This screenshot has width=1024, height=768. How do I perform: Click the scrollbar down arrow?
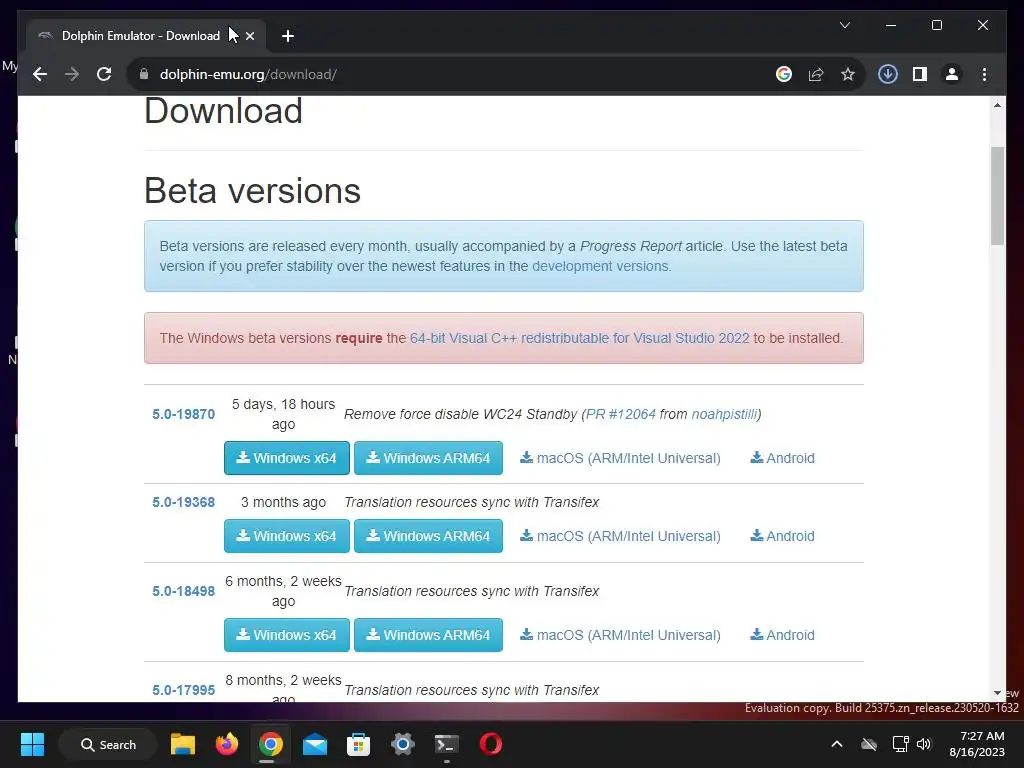pyautogui.click(x=997, y=693)
